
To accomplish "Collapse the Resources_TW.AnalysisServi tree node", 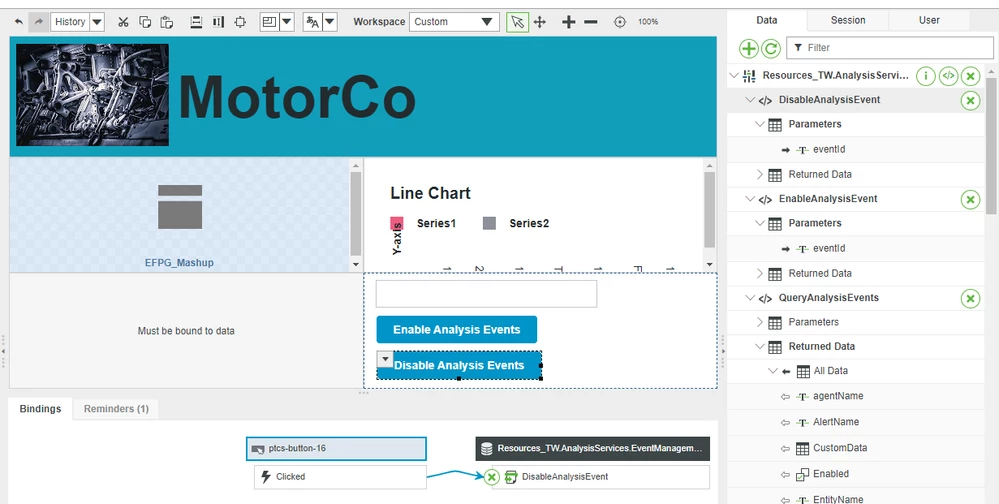I will coord(734,75).
